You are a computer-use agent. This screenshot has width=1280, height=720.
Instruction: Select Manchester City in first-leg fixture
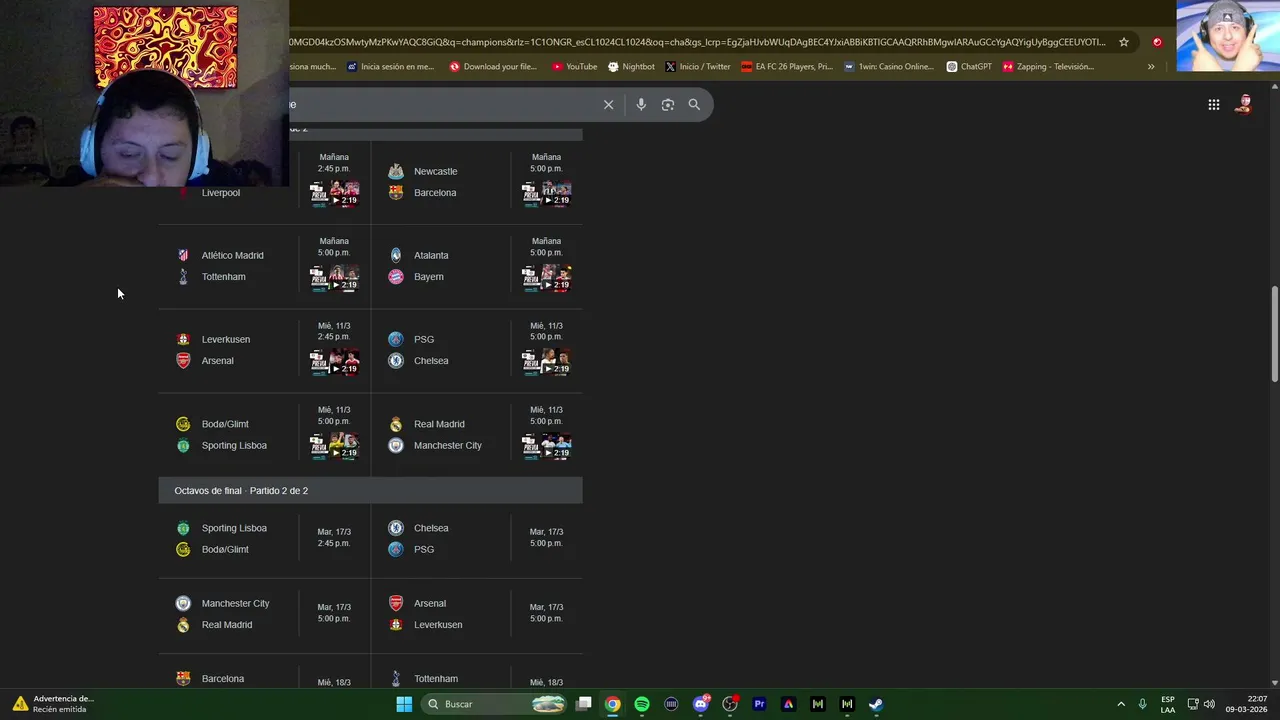pyautogui.click(x=448, y=445)
